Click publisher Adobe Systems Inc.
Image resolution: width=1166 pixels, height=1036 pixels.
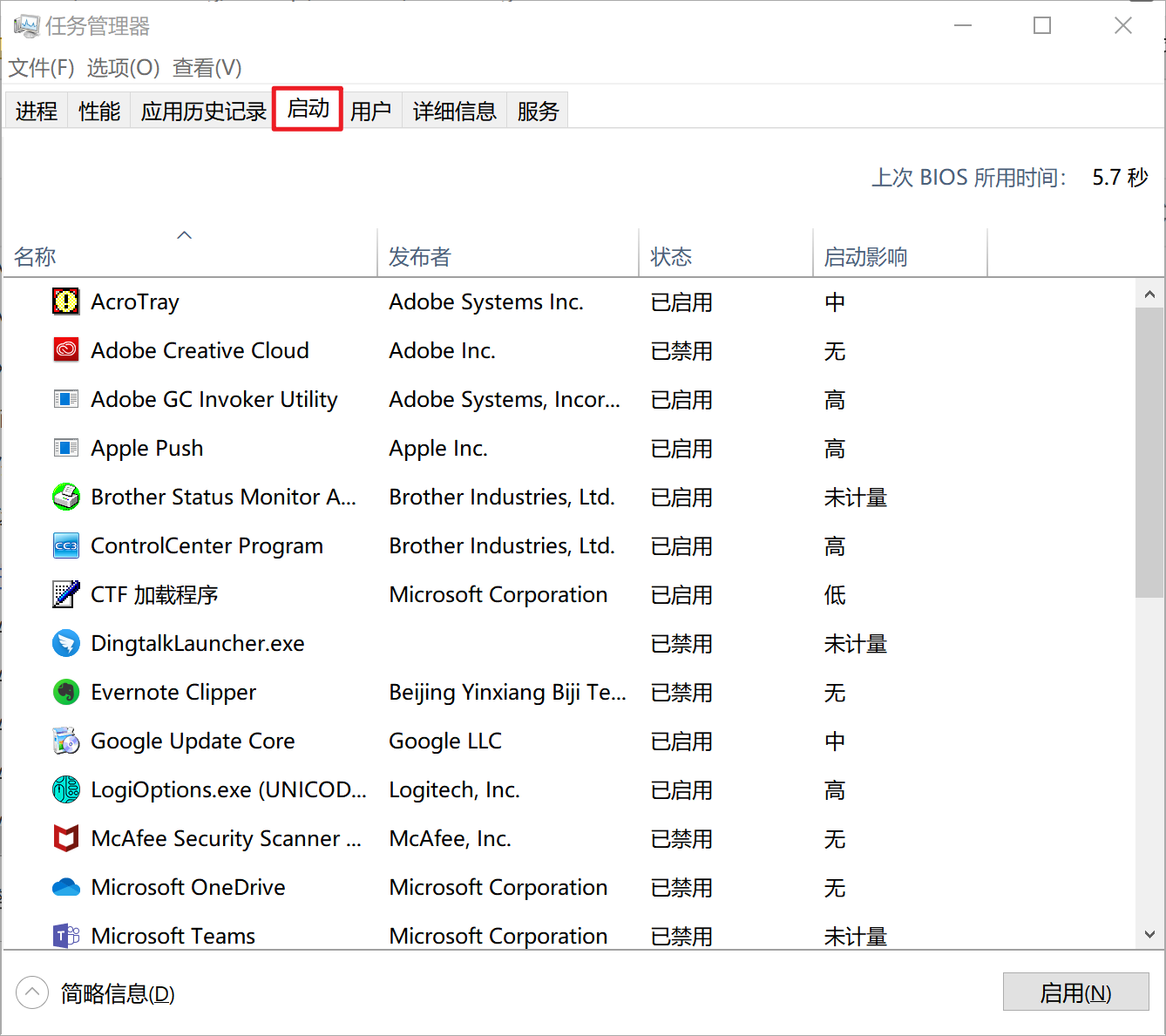486,301
